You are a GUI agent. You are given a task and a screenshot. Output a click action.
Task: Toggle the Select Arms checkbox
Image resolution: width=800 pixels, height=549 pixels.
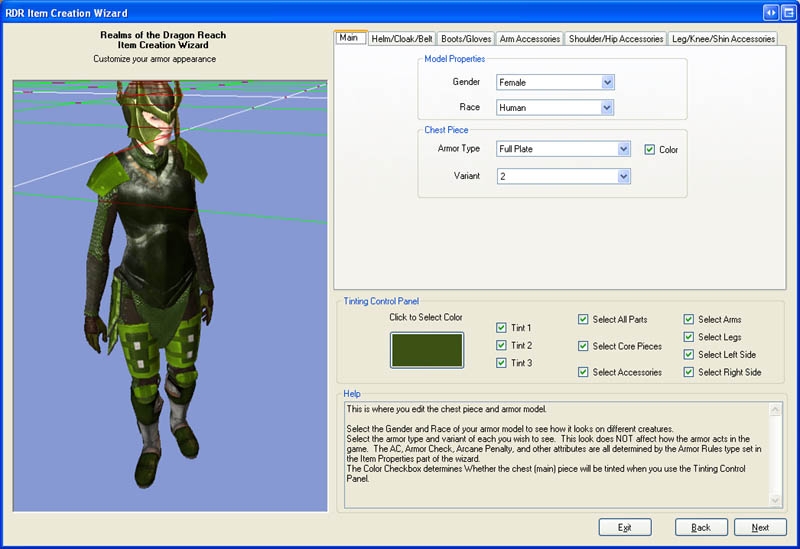pos(689,320)
